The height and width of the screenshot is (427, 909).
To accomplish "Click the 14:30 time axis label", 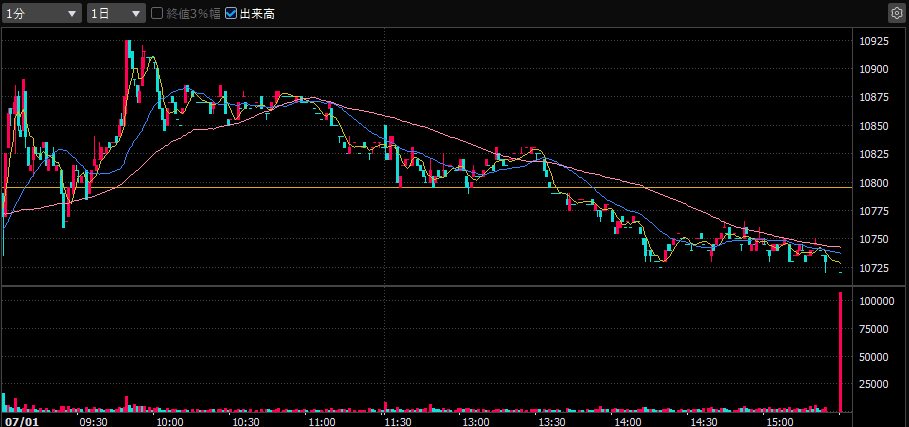I will click(705, 421).
